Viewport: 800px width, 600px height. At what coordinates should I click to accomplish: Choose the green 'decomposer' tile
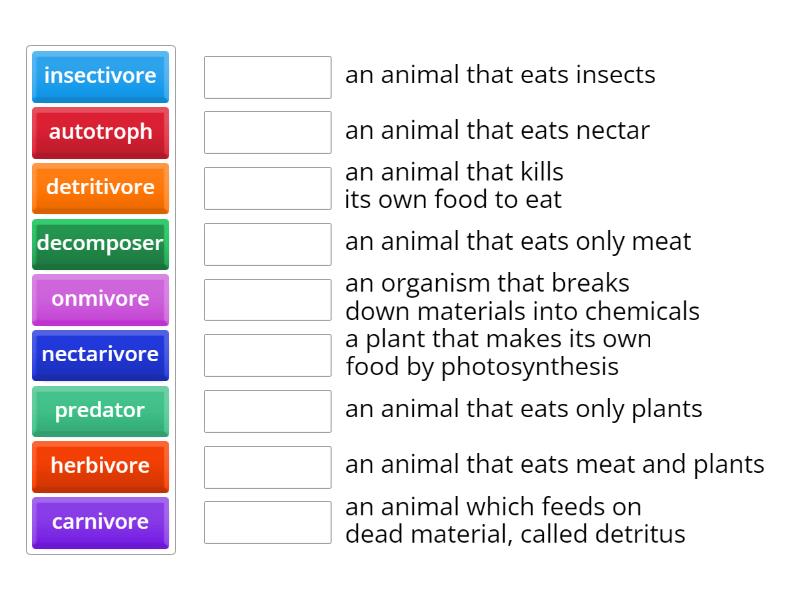point(100,243)
